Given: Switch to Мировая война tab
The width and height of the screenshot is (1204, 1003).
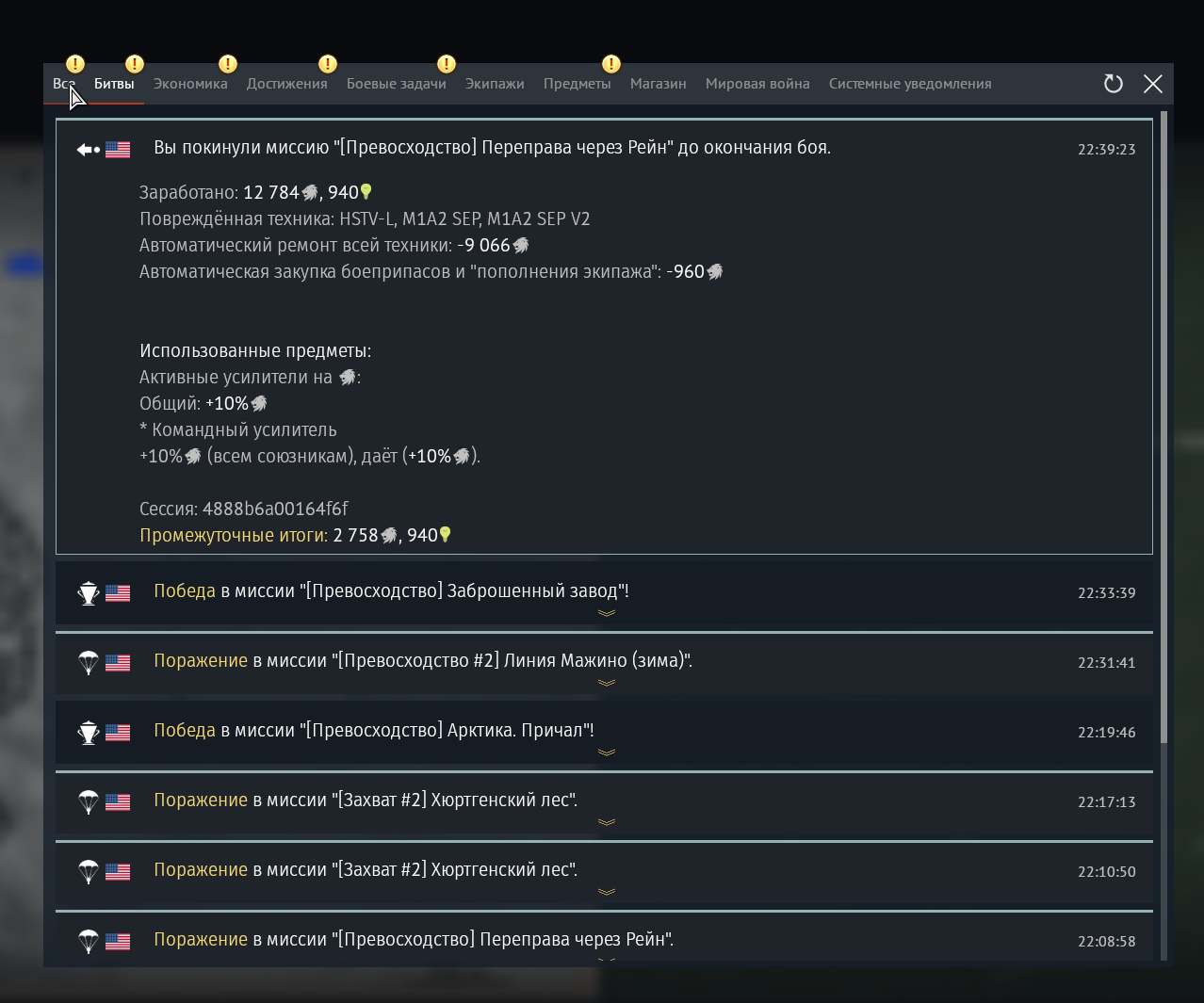Looking at the screenshot, I should (757, 84).
